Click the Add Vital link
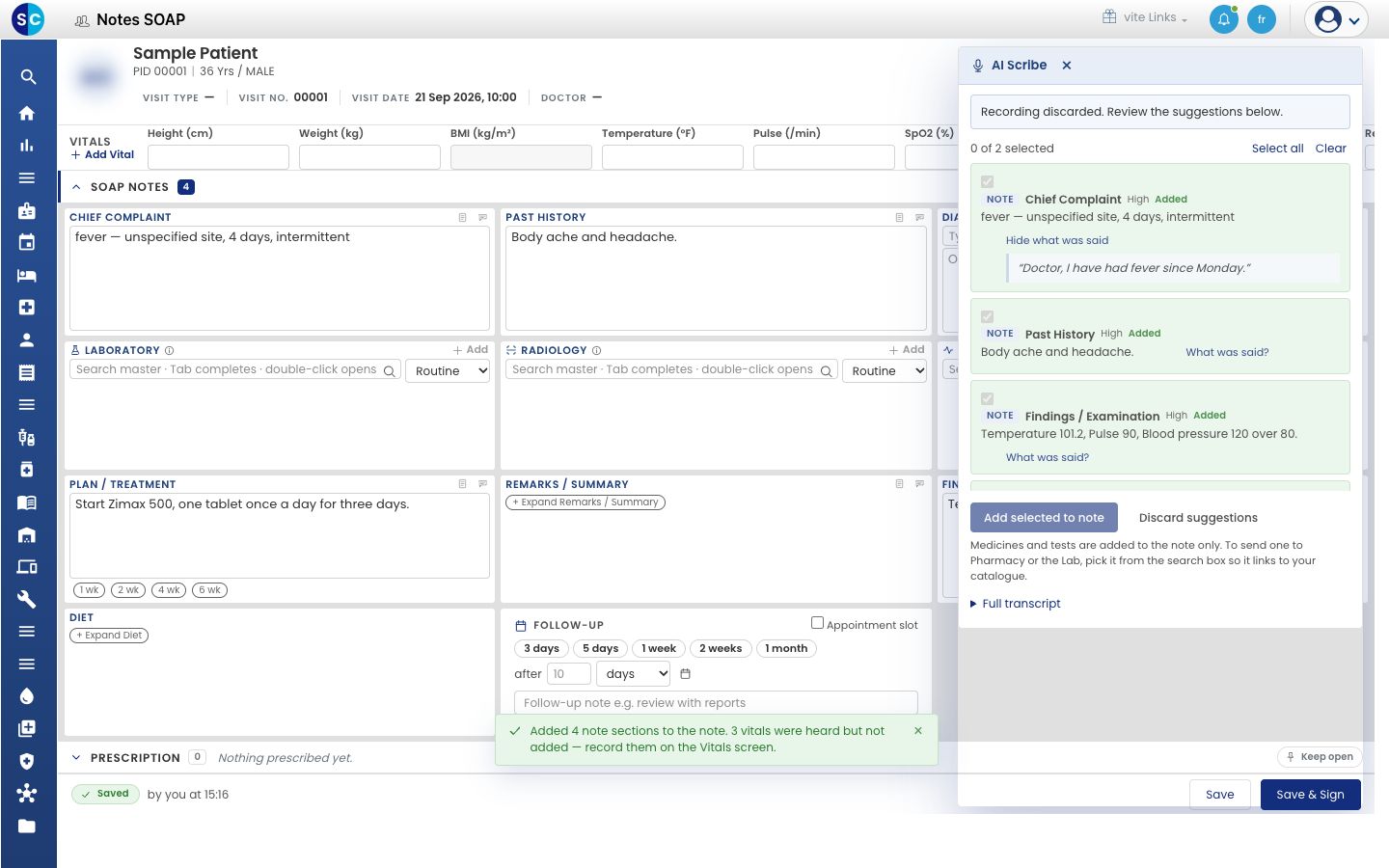1389x868 pixels. pyautogui.click(x=102, y=154)
